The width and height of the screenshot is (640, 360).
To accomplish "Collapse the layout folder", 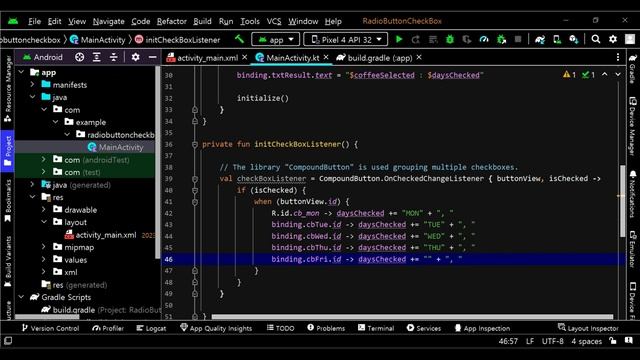I will [44, 222].
